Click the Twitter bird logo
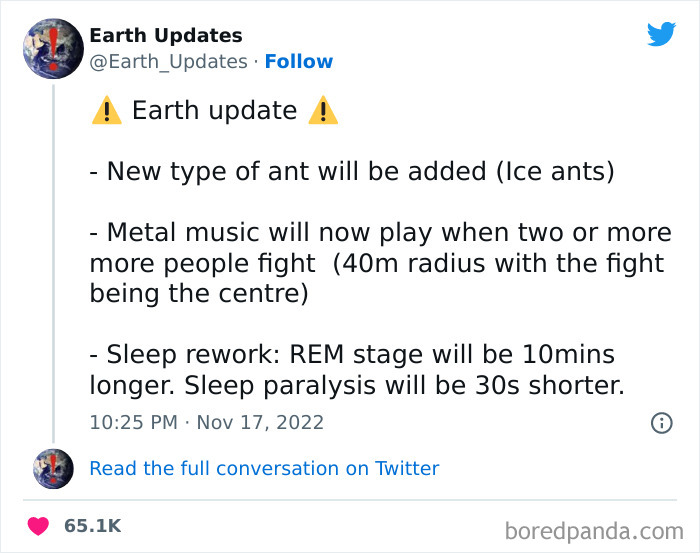This screenshot has width=700, height=553. pos(661,34)
